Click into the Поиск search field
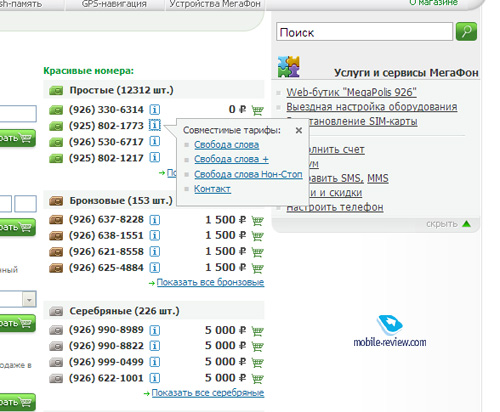500x412 pixels. coord(364,32)
